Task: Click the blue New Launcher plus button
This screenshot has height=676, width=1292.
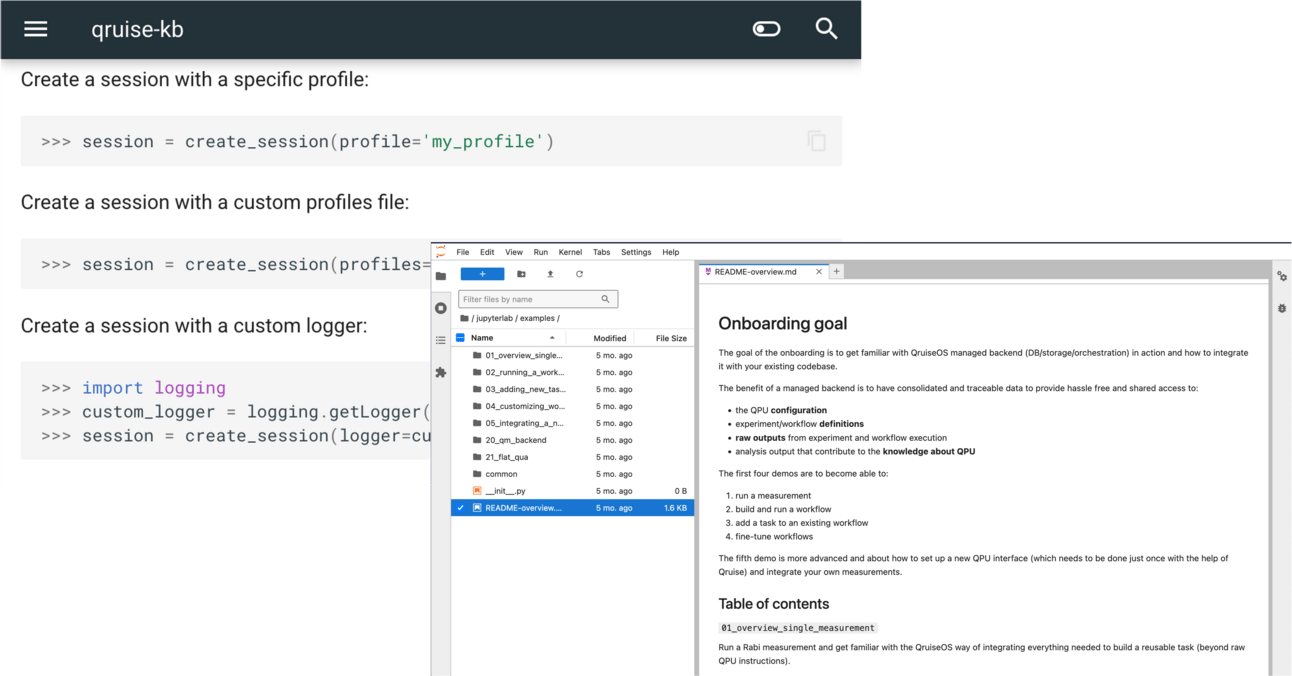Action: point(482,274)
